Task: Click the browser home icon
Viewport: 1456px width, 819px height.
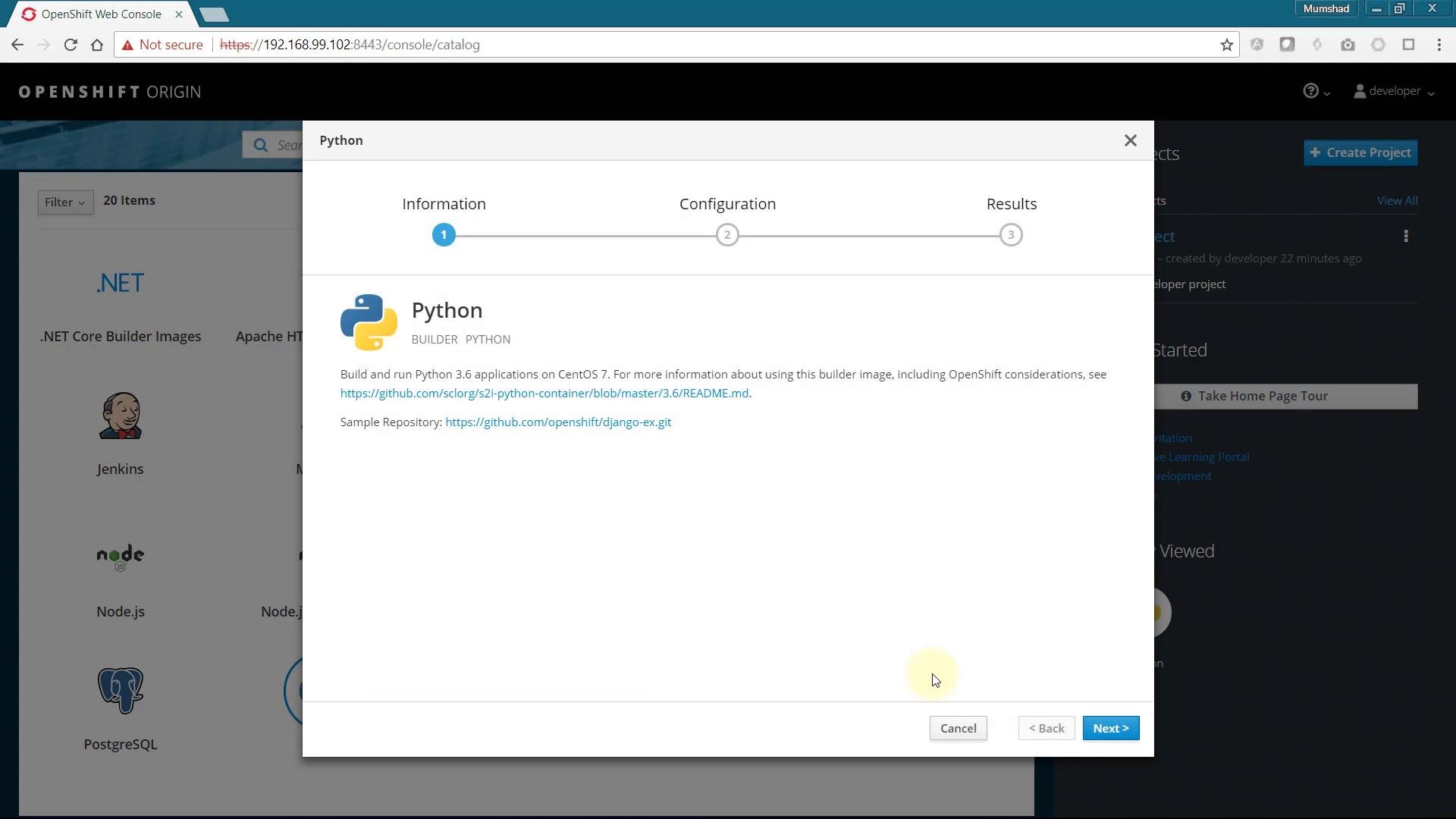Action: (x=97, y=45)
